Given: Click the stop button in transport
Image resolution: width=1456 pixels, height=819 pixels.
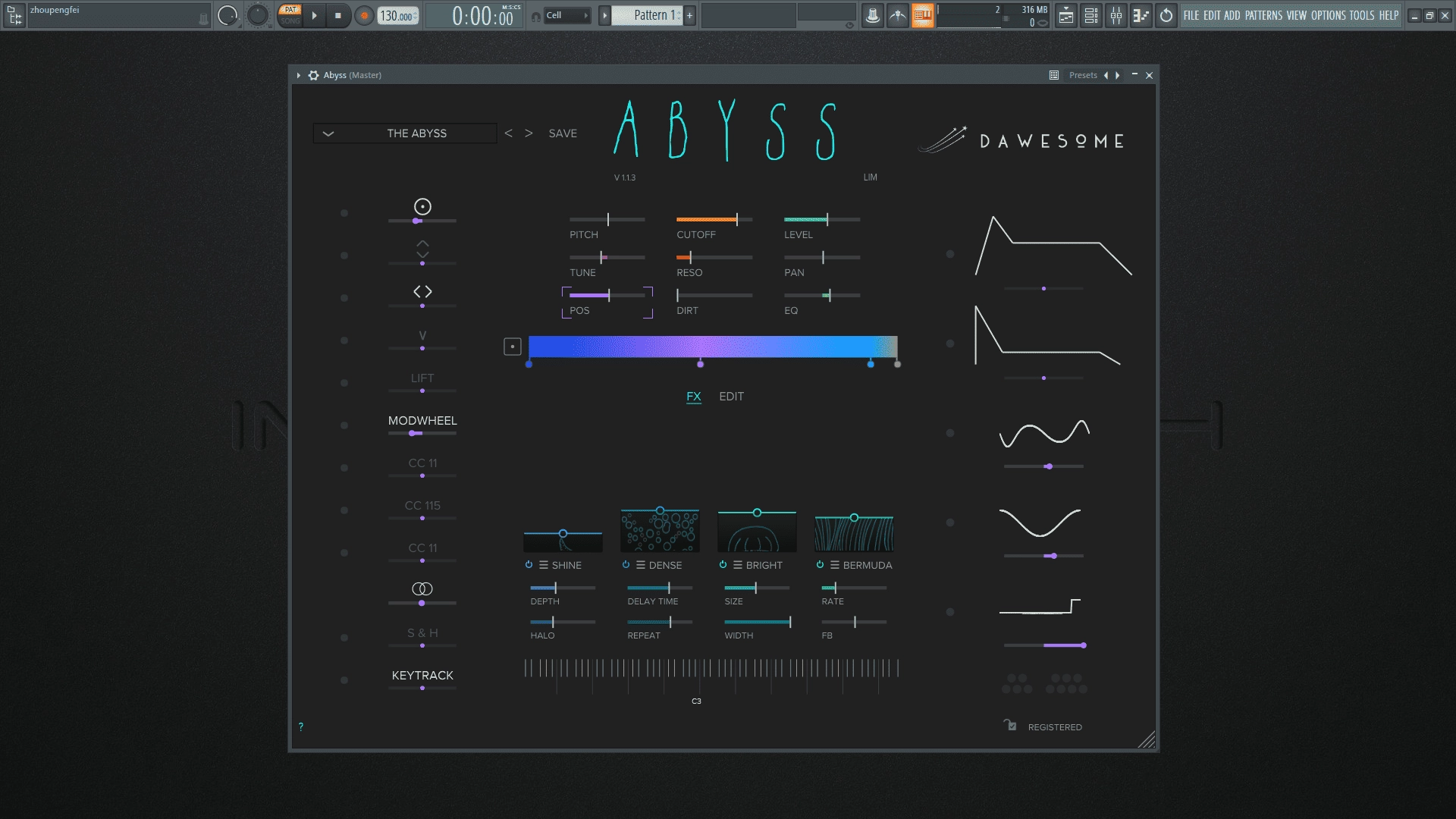Looking at the screenshot, I should point(338,15).
